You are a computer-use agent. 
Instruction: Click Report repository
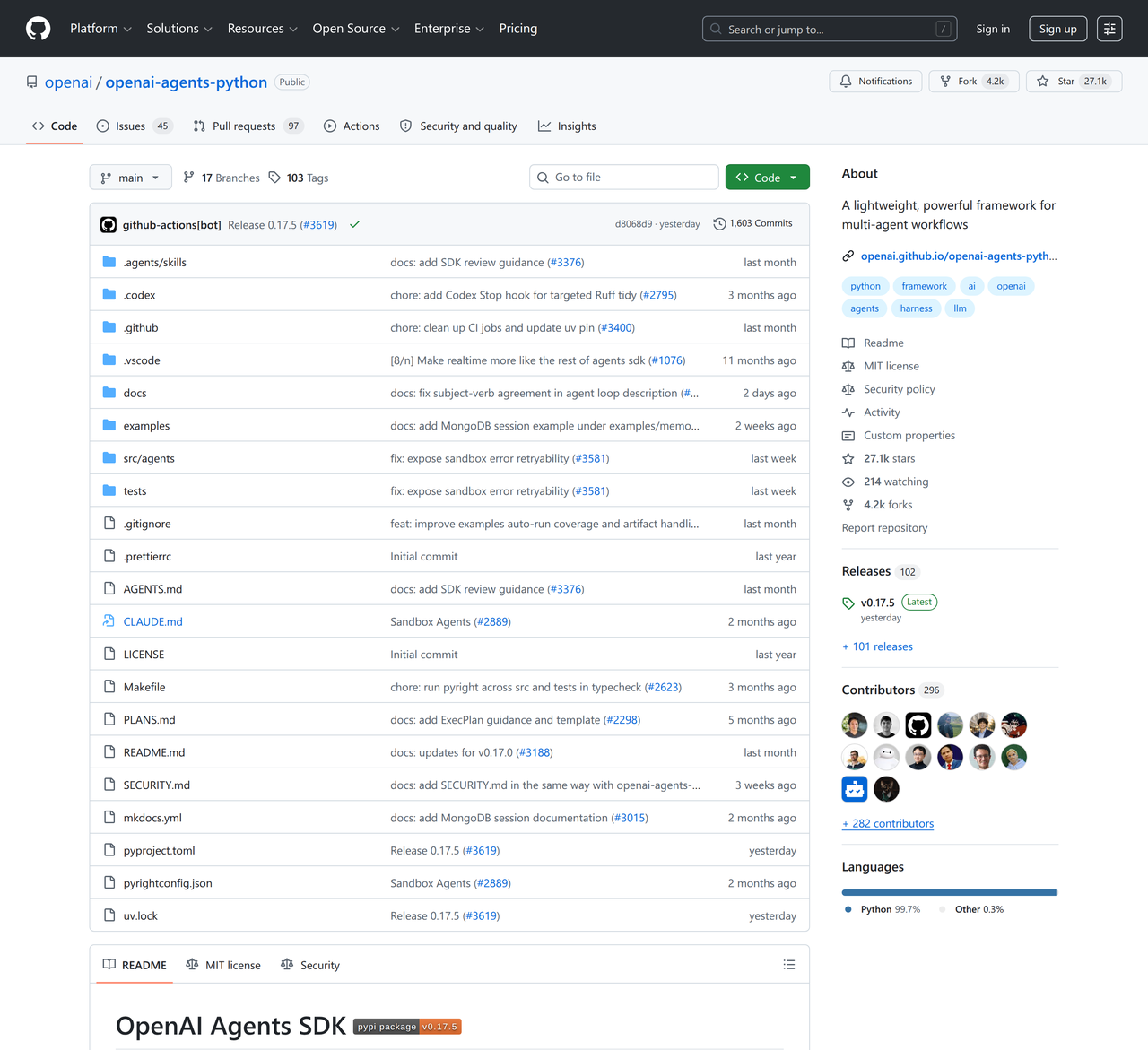click(884, 528)
